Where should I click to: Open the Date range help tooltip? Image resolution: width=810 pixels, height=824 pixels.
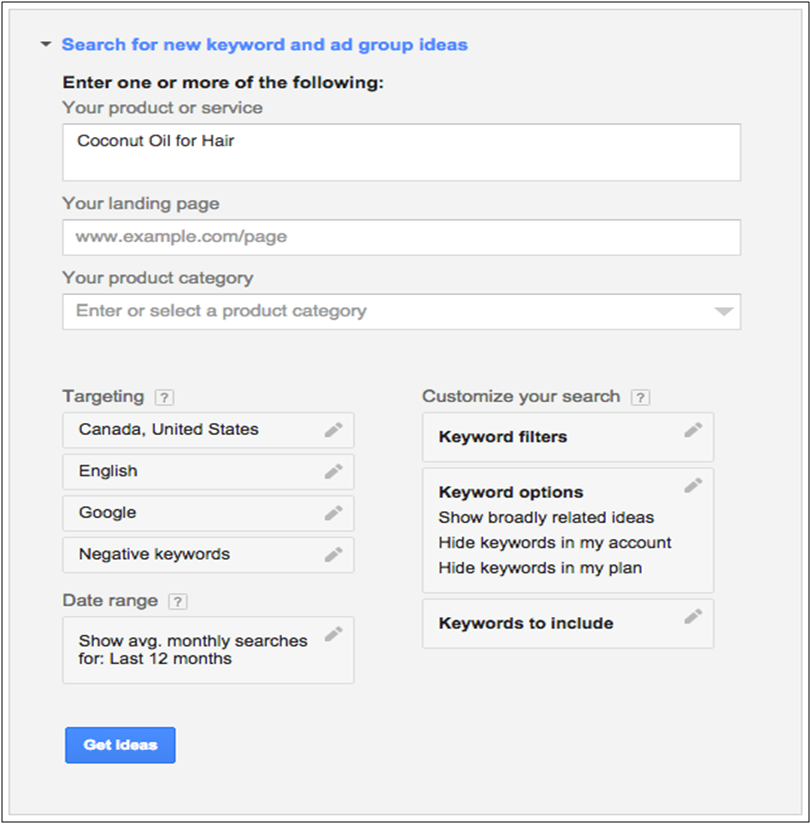(x=177, y=601)
